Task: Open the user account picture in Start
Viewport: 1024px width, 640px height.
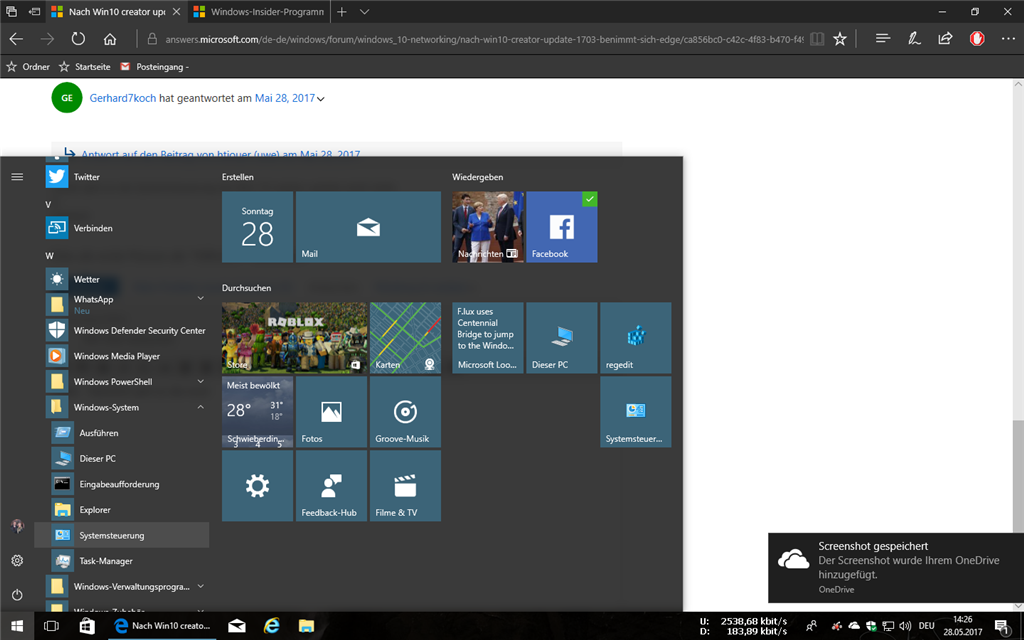Action: coord(17,526)
